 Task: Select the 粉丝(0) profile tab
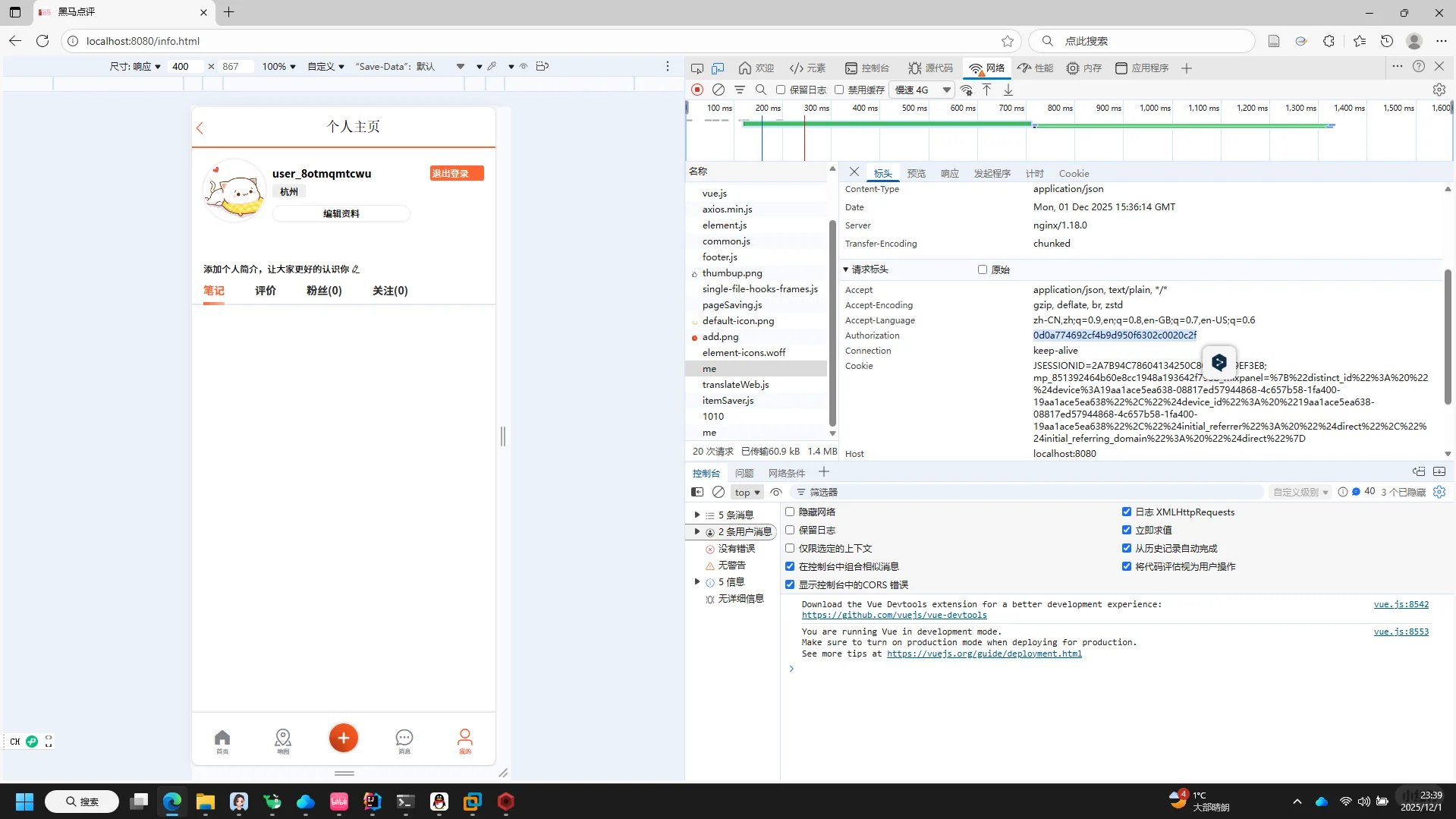tap(324, 291)
